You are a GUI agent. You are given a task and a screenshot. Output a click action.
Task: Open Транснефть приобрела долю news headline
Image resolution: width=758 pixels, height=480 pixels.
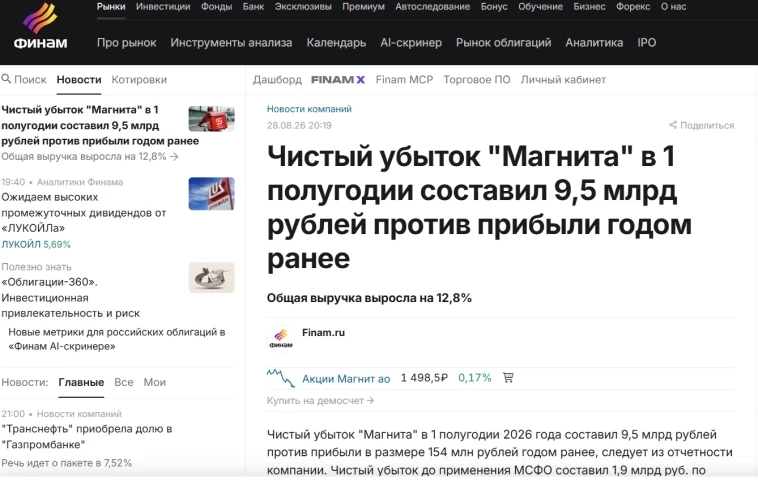(87, 436)
